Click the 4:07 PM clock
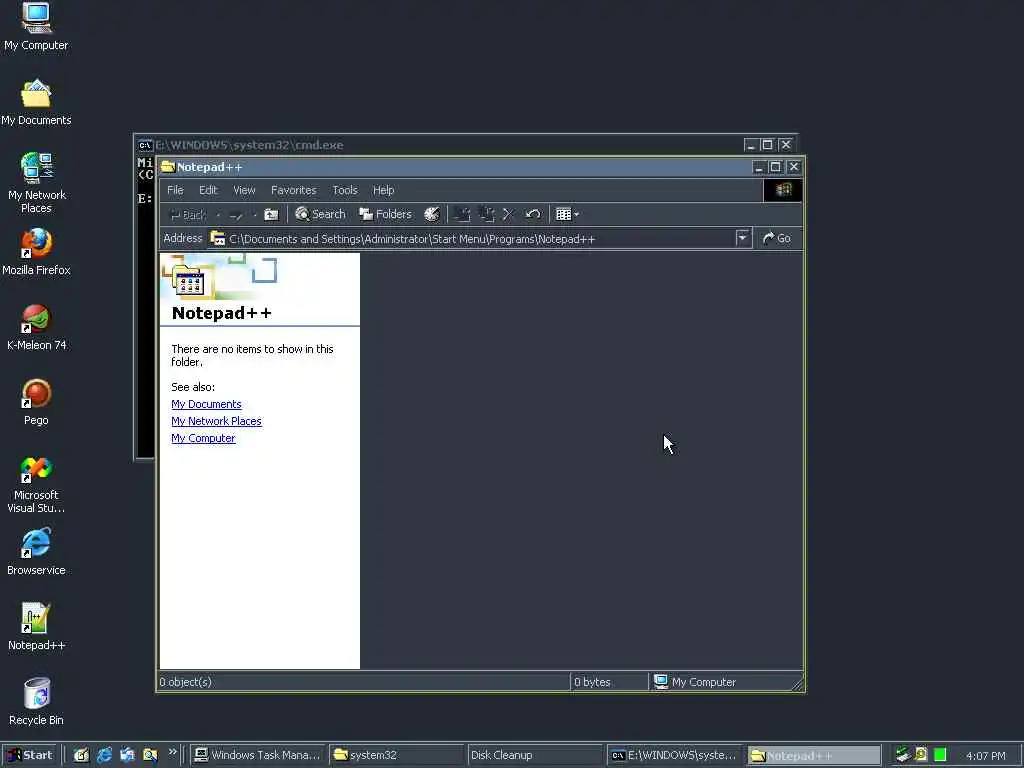 point(985,756)
